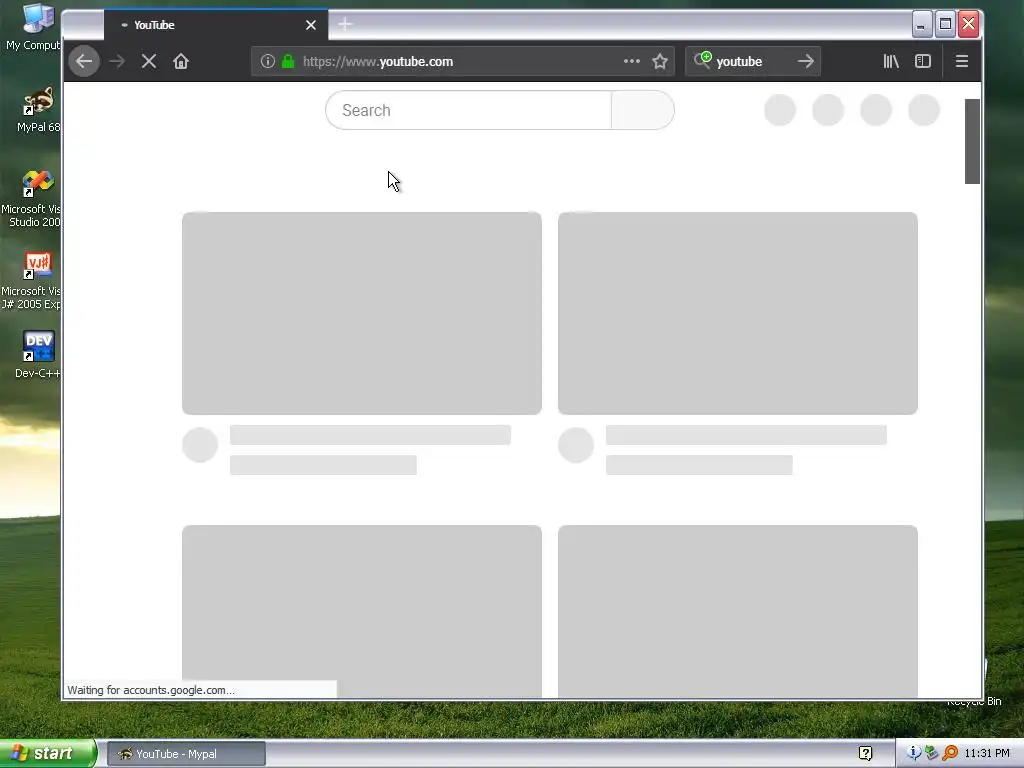Toggle the sidebar view icon
1024x768 pixels.
(923, 61)
